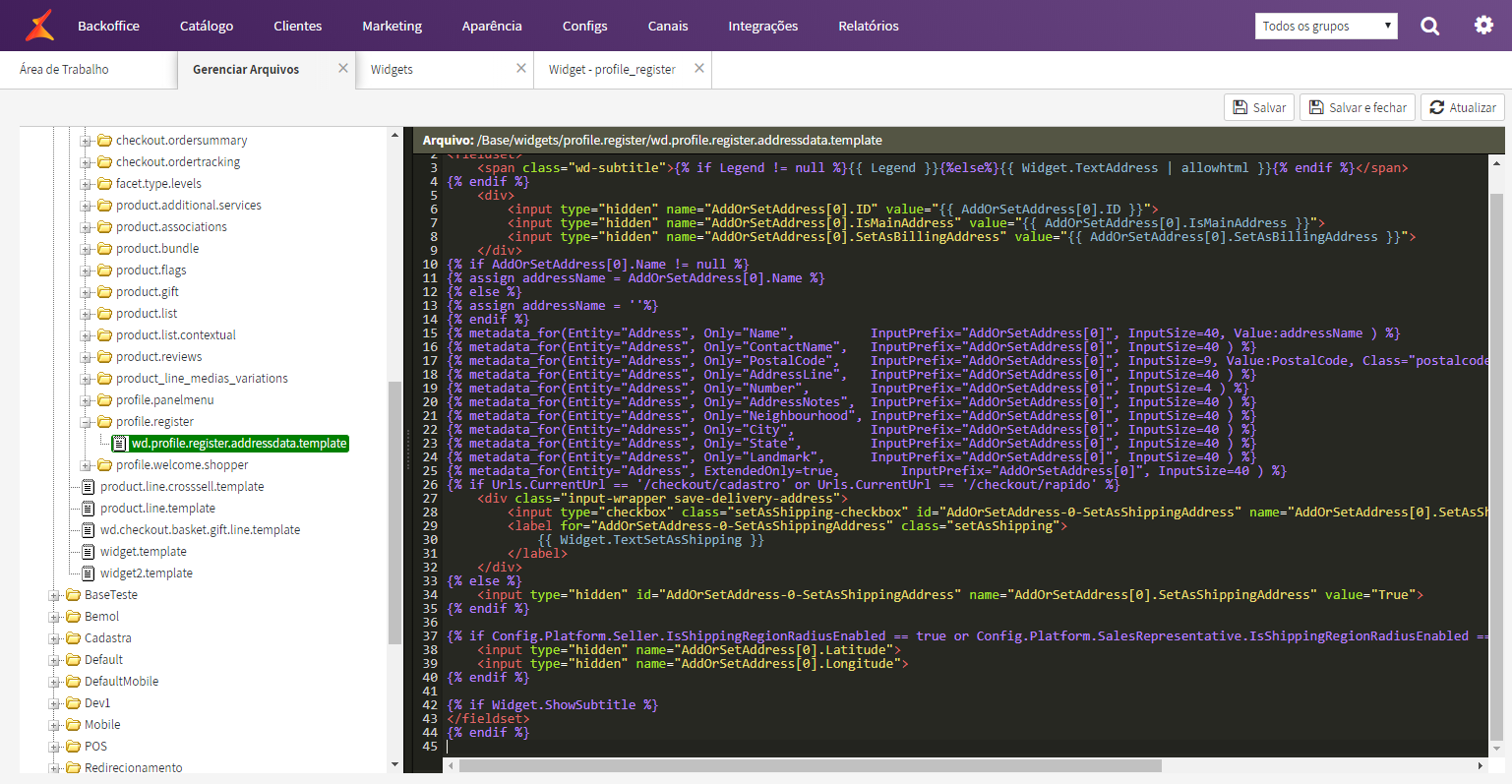1512x784 pixels.
Task: Expand the product.flags tree node
Action: (86, 271)
